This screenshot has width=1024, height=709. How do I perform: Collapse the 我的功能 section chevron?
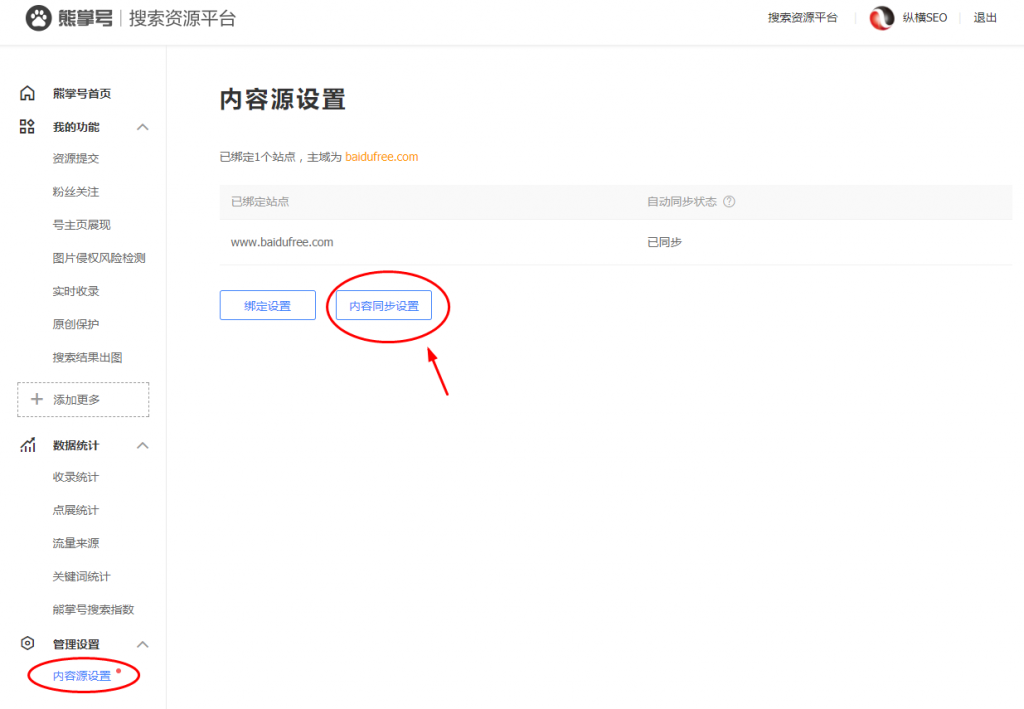141,127
